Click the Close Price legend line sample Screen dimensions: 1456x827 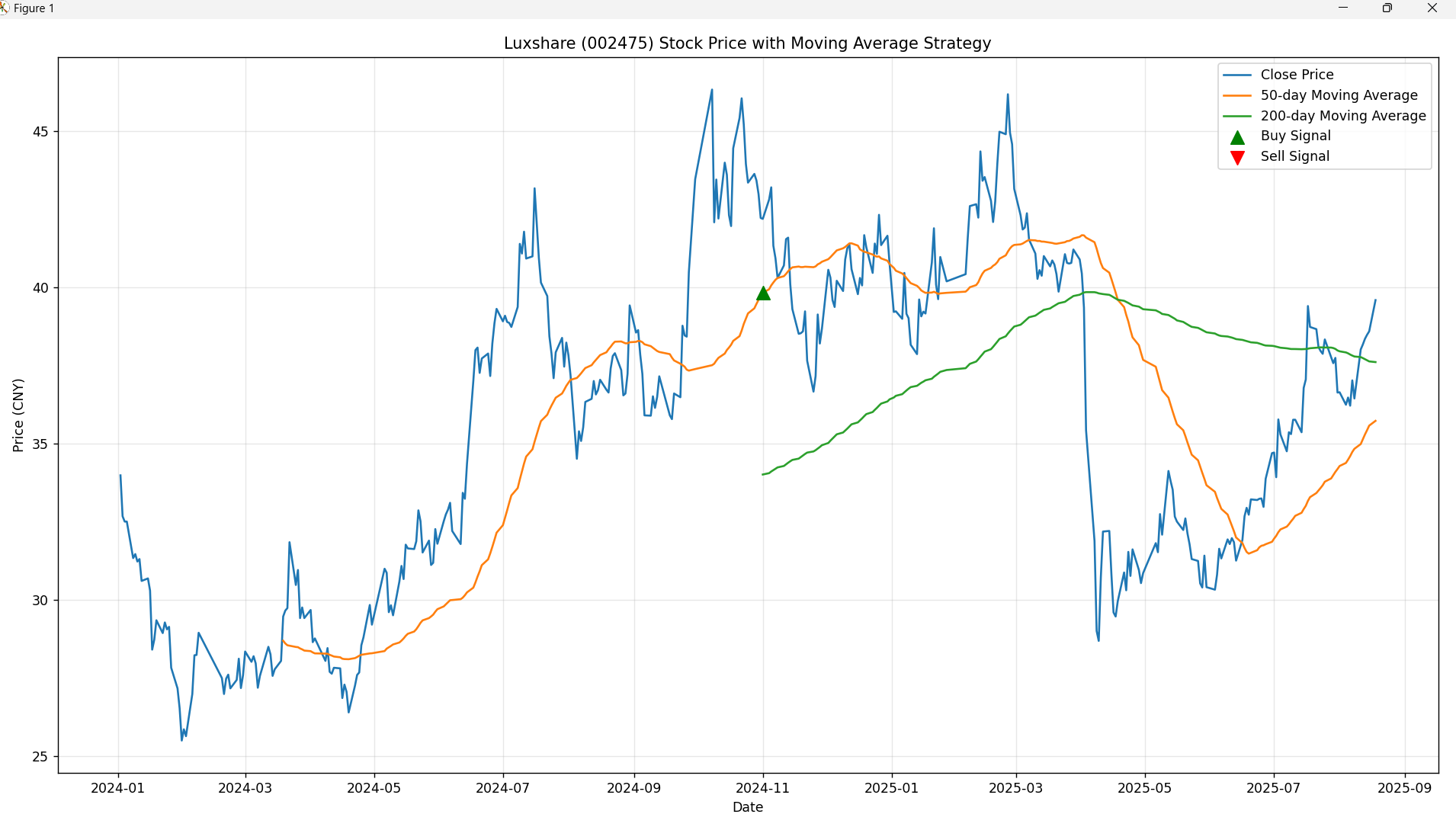click(1237, 75)
